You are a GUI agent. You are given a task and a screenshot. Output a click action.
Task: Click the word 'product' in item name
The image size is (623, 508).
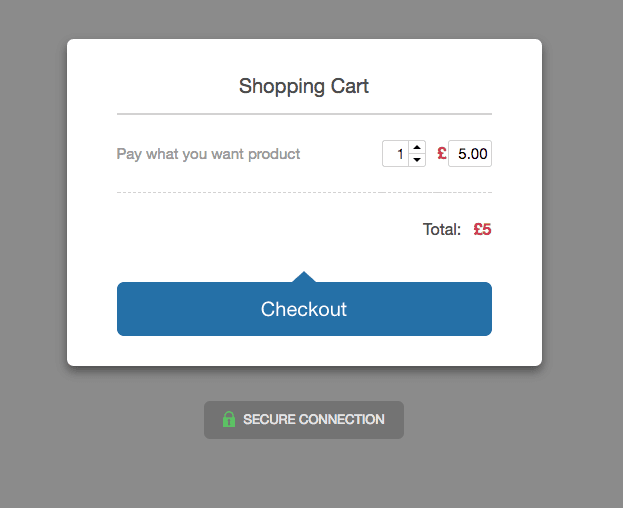point(274,154)
